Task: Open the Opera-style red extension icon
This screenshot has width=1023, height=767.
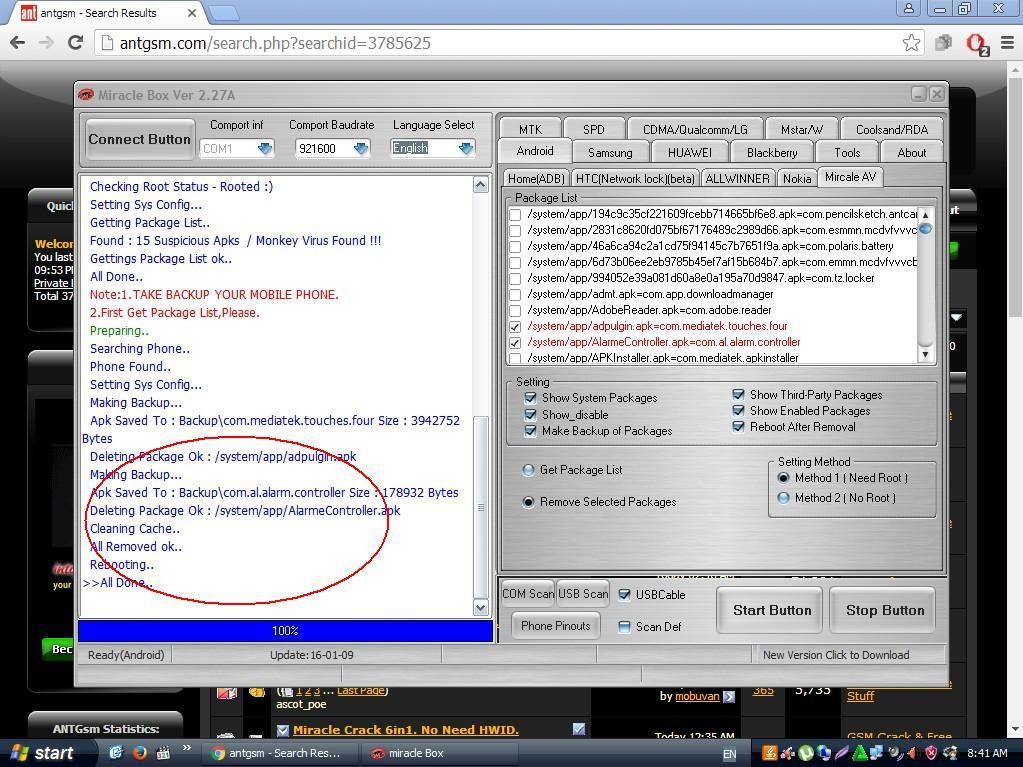Action: 976,43
